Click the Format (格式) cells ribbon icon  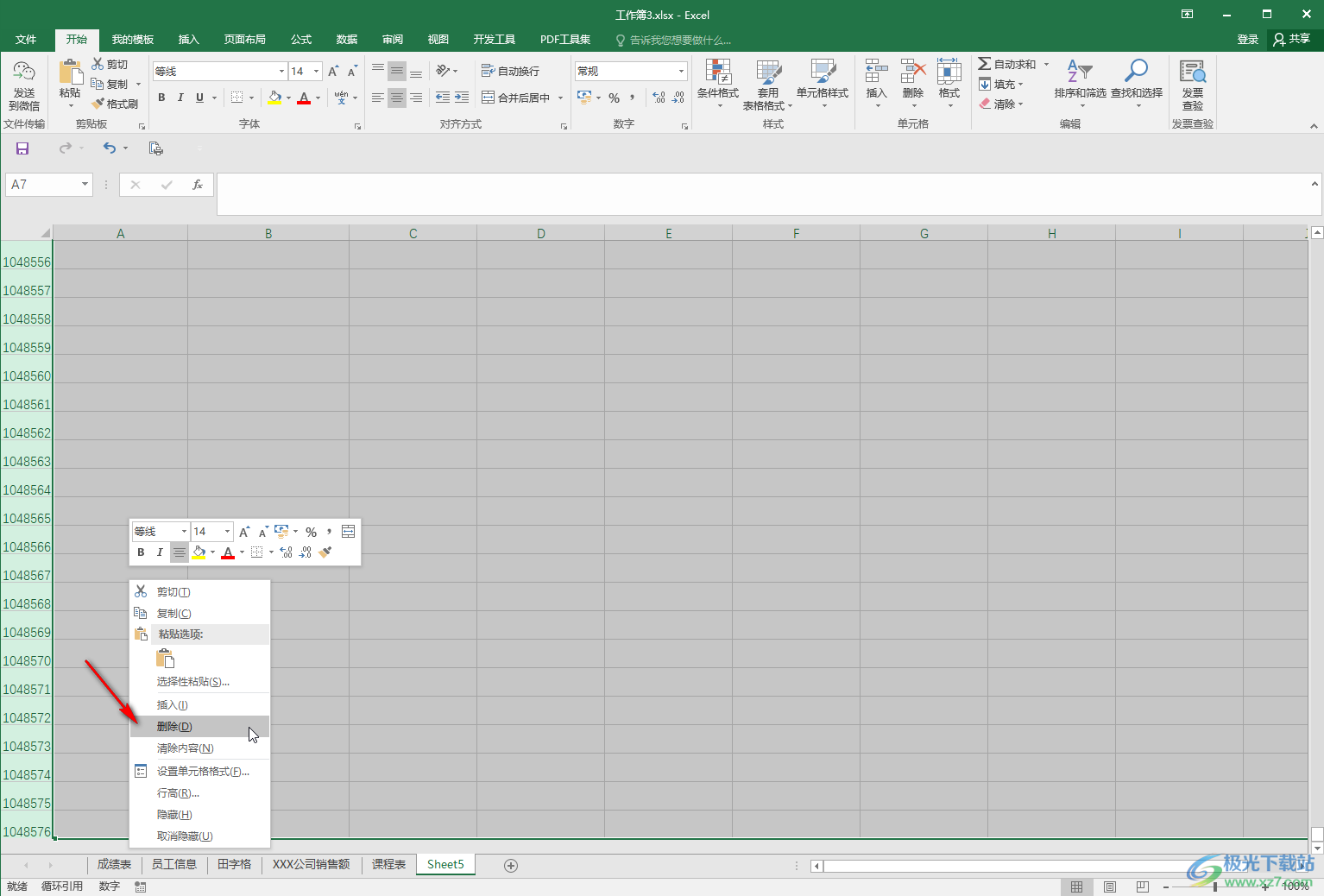pyautogui.click(x=949, y=73)
